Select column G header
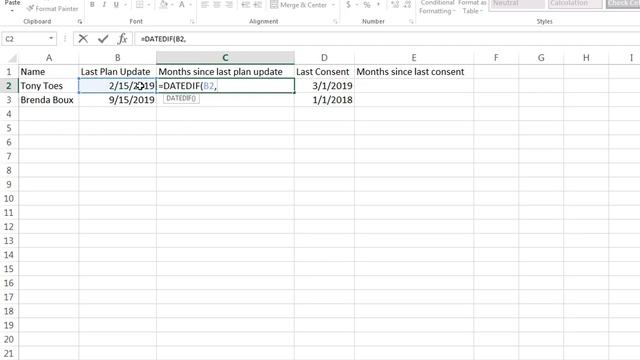 pos(541,58)
